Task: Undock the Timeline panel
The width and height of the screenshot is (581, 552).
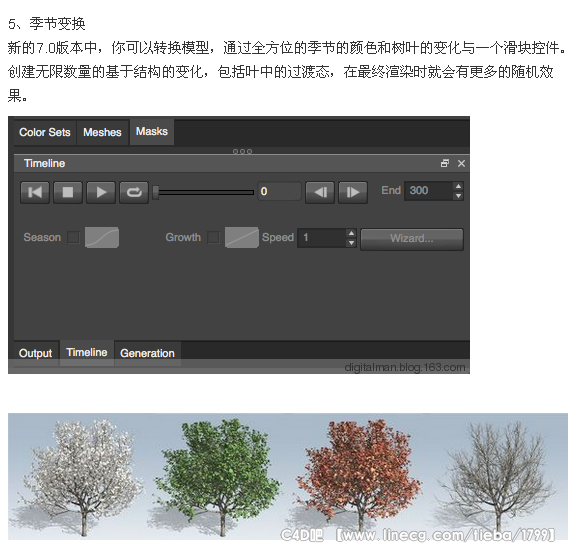Action: tap(445, 163)
